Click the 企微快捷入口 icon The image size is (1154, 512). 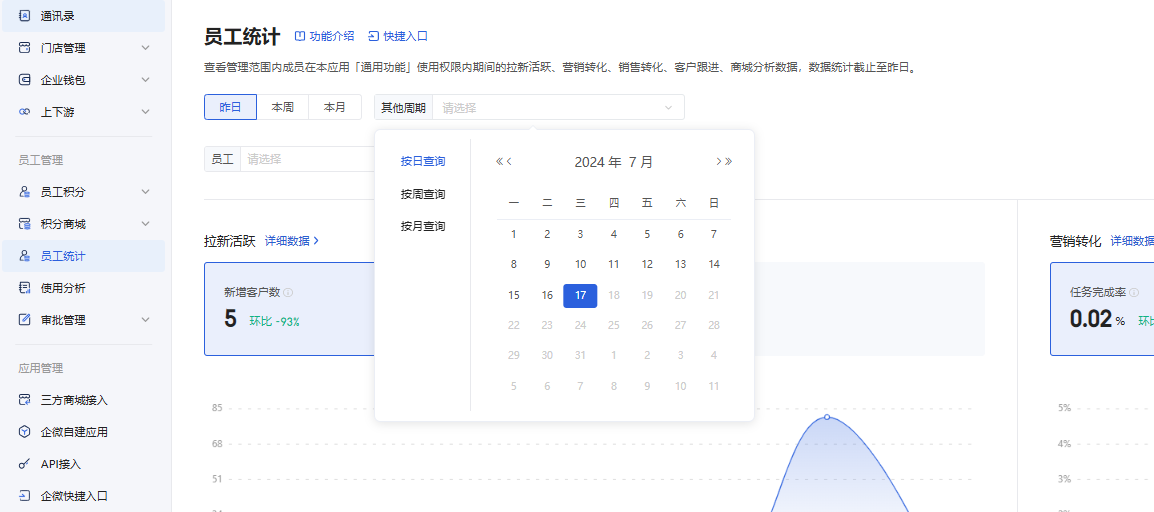25,496
